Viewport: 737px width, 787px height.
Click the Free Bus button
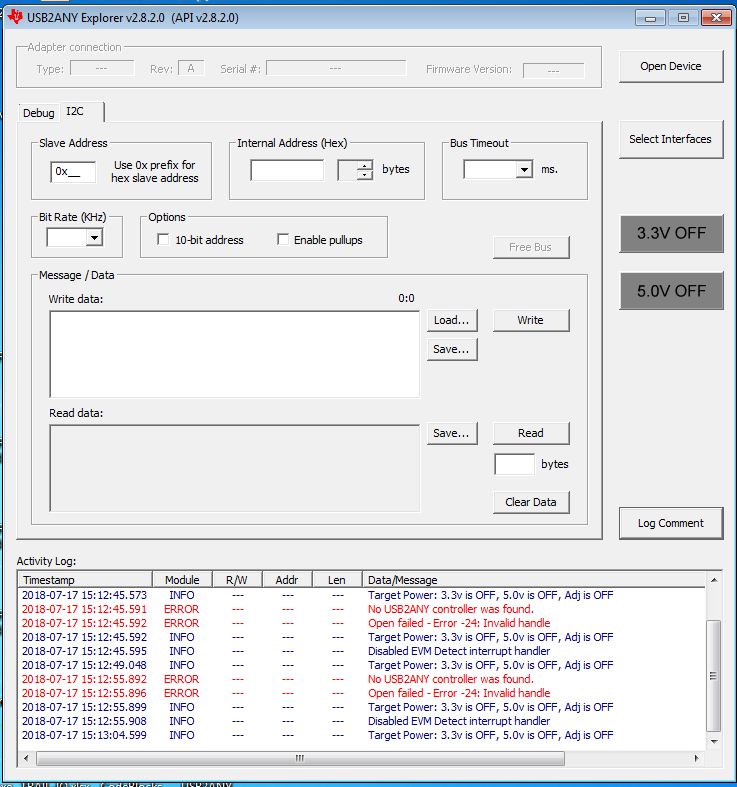(531, 247)
